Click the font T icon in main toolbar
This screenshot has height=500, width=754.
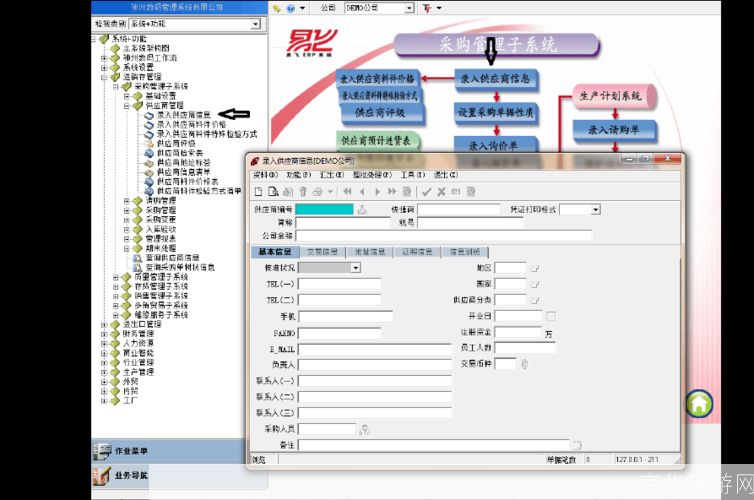427,8
